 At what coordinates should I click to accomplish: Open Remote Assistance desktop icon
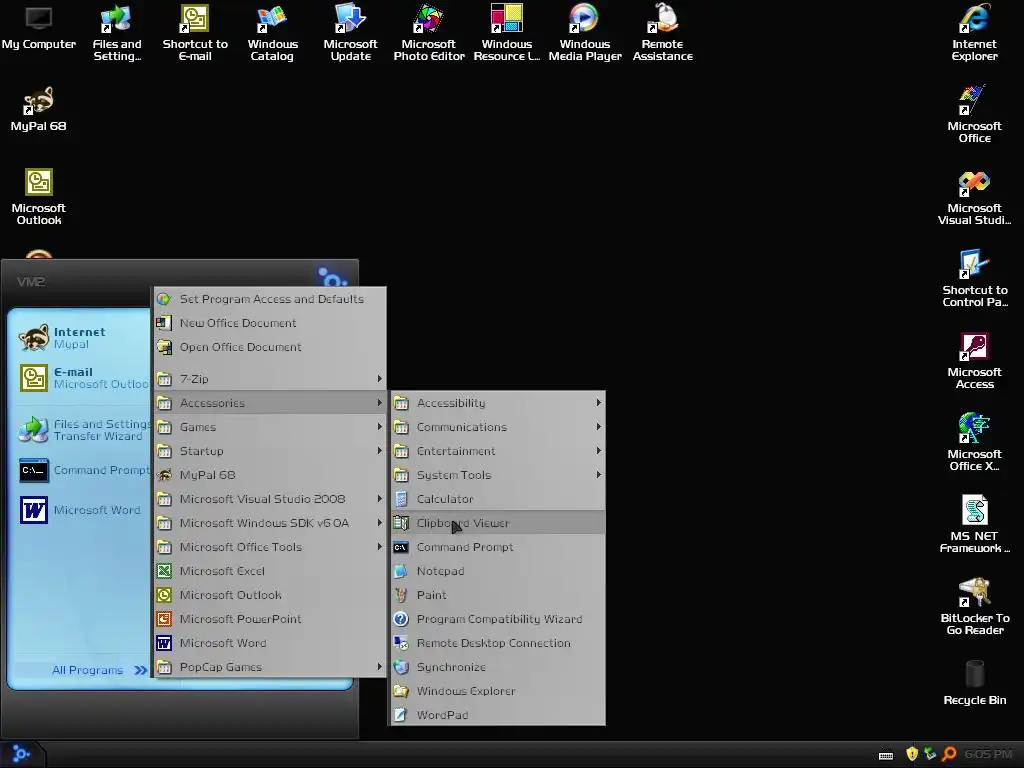pos(662,33)
